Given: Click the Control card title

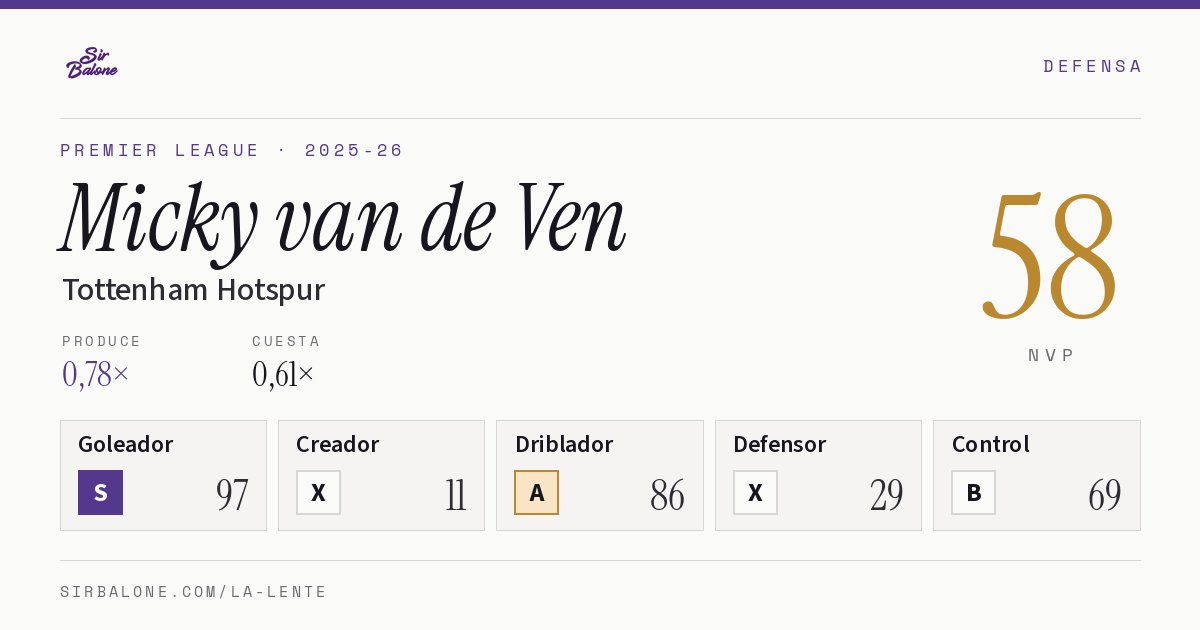Looking at the screenshot, I should pyautogui.click(x=991, y=444).
